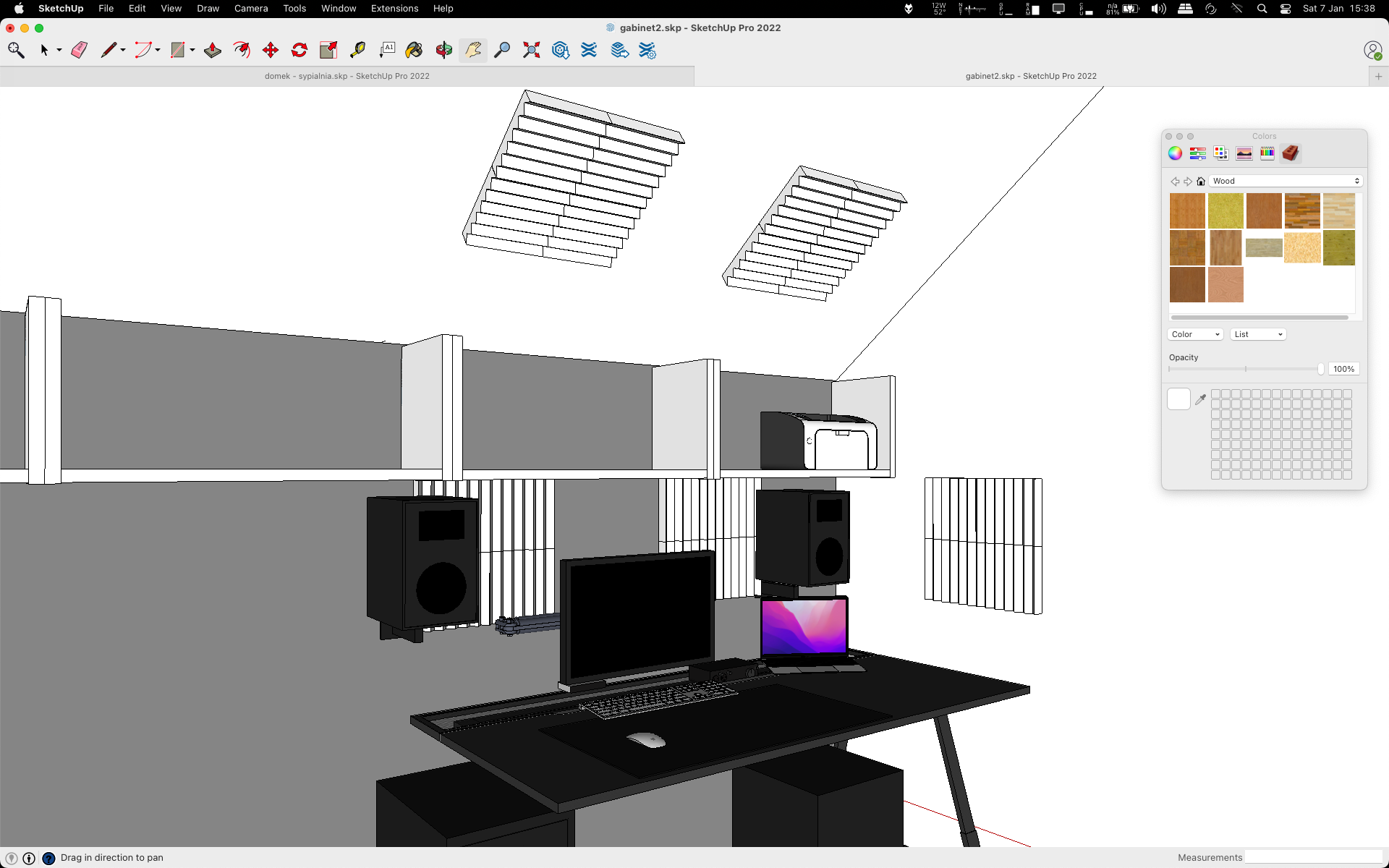Screen dimensions: 1389x868
Task: Open the Draw menu
Action: click(208, 9)
